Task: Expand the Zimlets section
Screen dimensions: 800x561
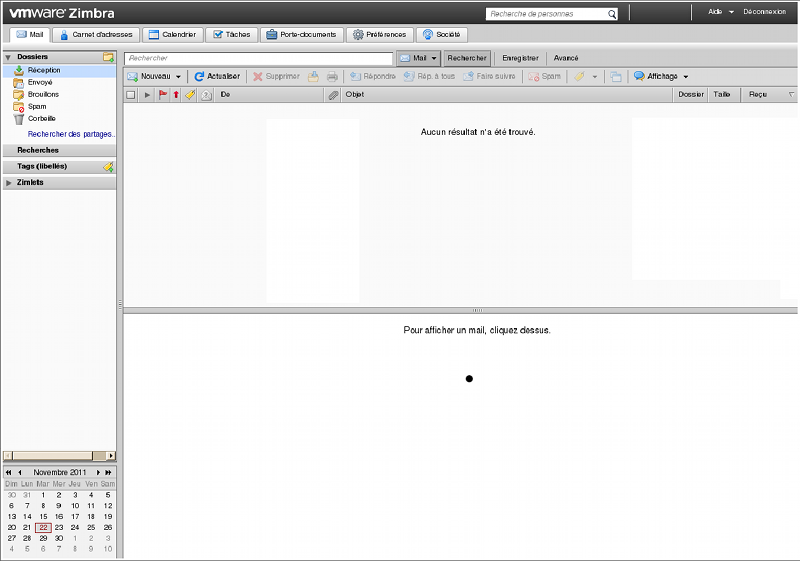Action: [x=9, y=183]
